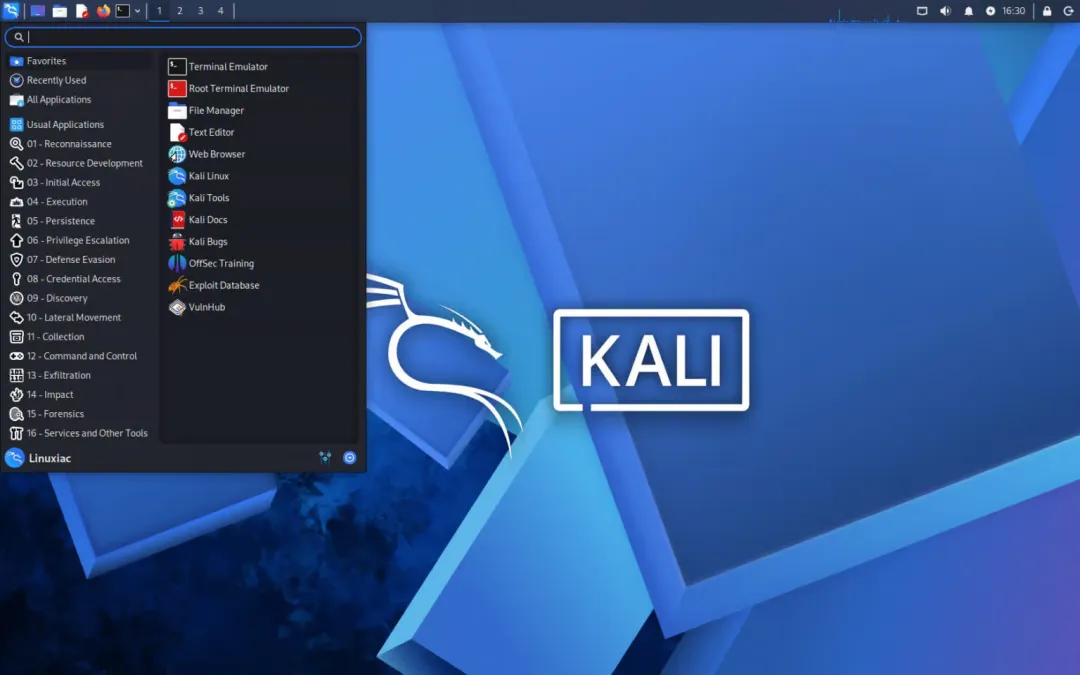Viewport: 1080px width, 675px height.
Task: Open the file manager from the top panel
Action: click(x=60, y=11)
